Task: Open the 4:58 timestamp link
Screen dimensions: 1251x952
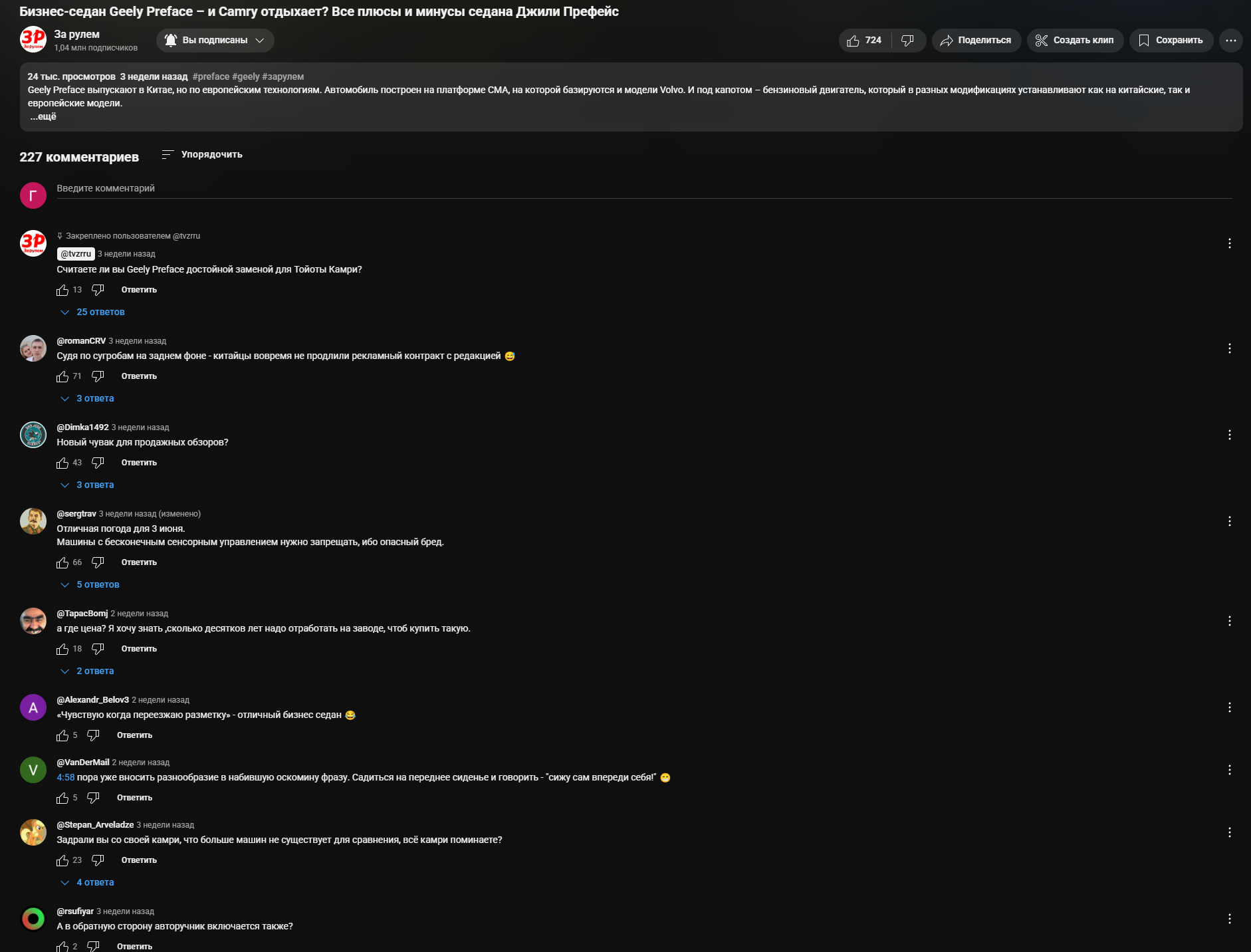Action: (65, 777)
